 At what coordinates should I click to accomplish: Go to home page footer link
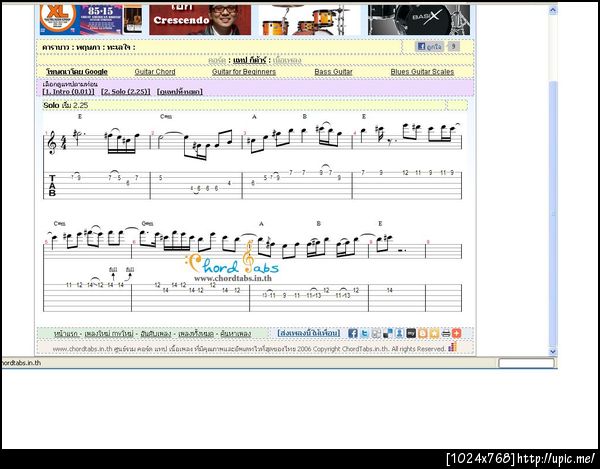coord(67,334)
